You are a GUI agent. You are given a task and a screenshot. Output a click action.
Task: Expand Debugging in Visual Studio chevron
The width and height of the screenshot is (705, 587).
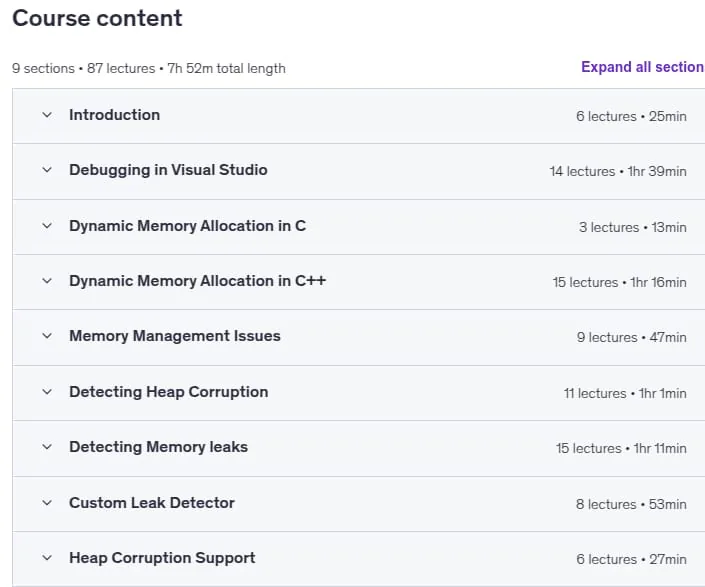[47, 170]
